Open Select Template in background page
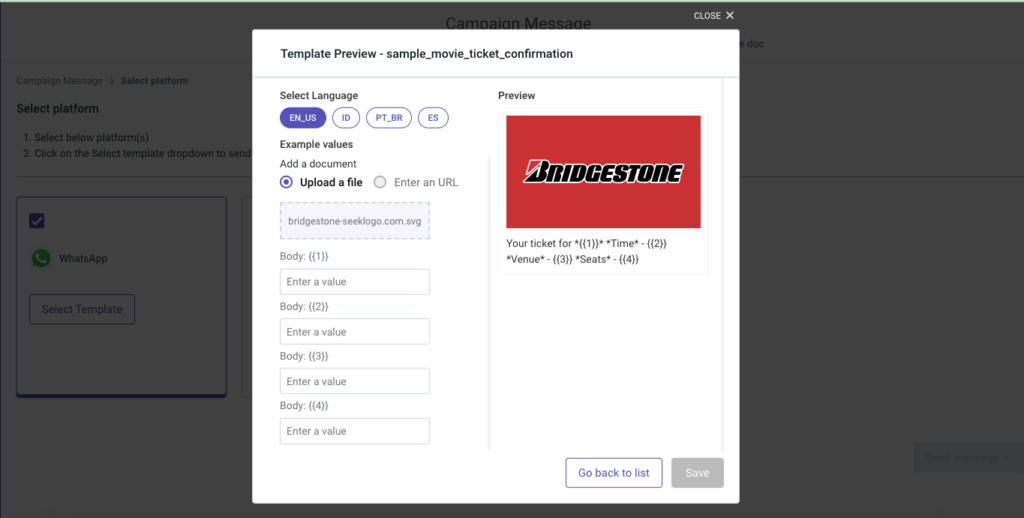This screenshot has width=1024, height=518. 82,309
